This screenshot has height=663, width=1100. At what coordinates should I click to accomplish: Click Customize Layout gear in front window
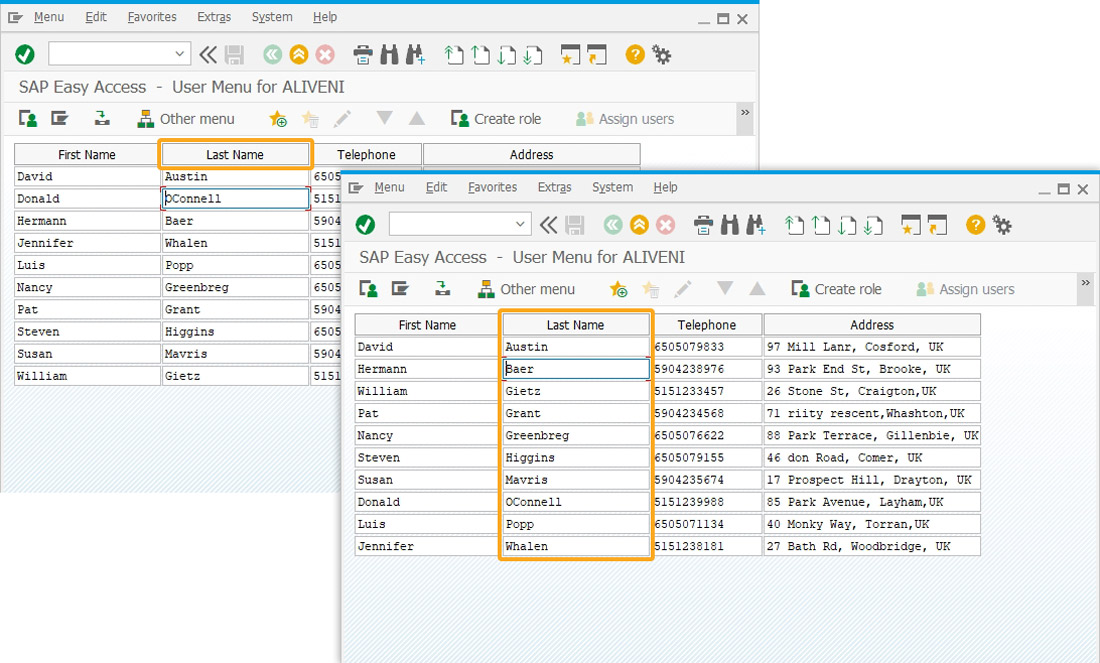click(x=1002, y=225)
